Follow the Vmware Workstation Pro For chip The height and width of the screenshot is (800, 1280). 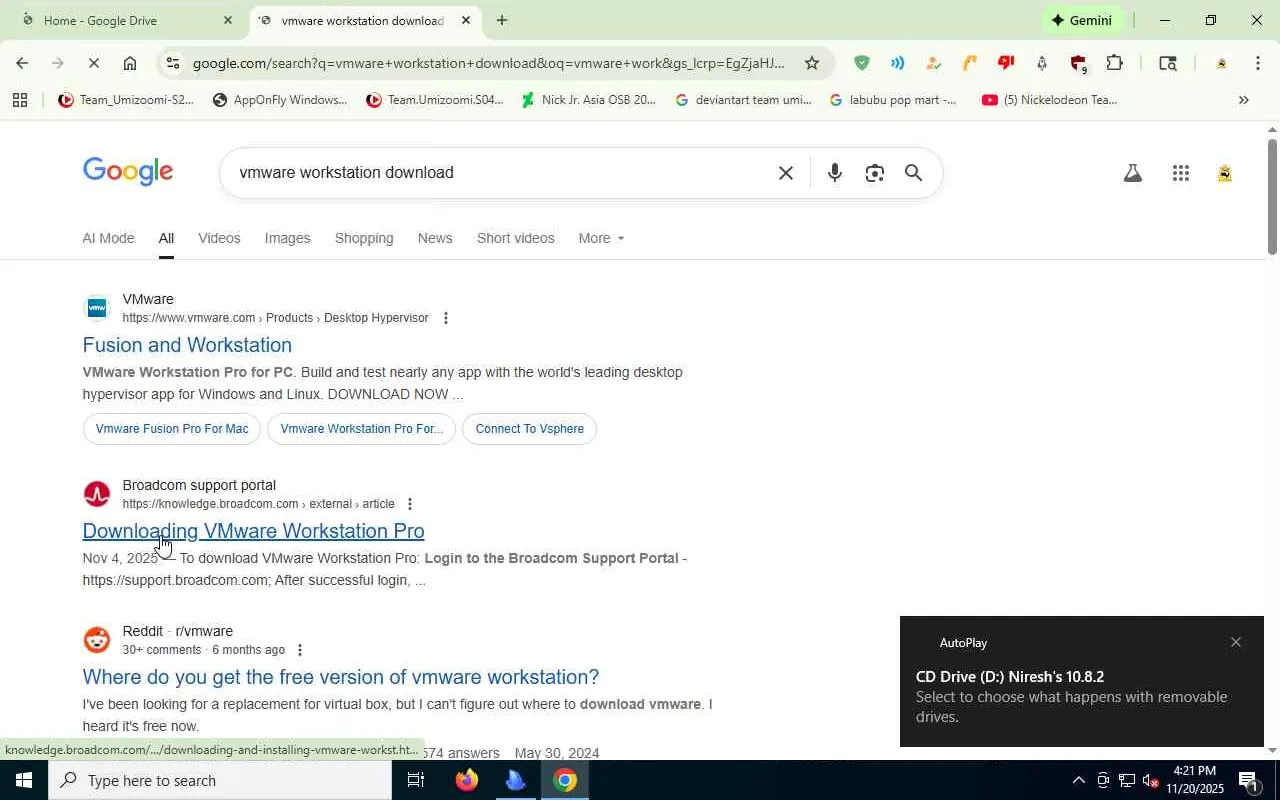(x=362, y=429)
